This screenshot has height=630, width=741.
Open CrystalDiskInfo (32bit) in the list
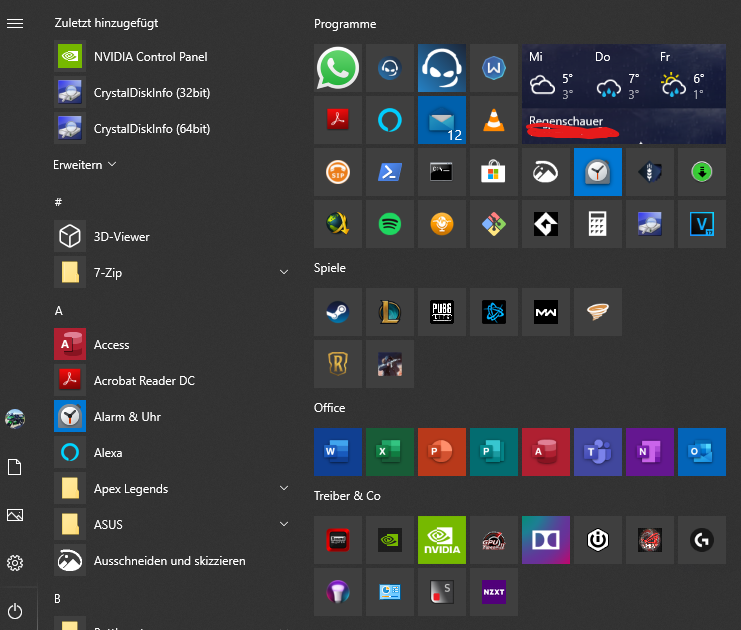coord(172,93)
